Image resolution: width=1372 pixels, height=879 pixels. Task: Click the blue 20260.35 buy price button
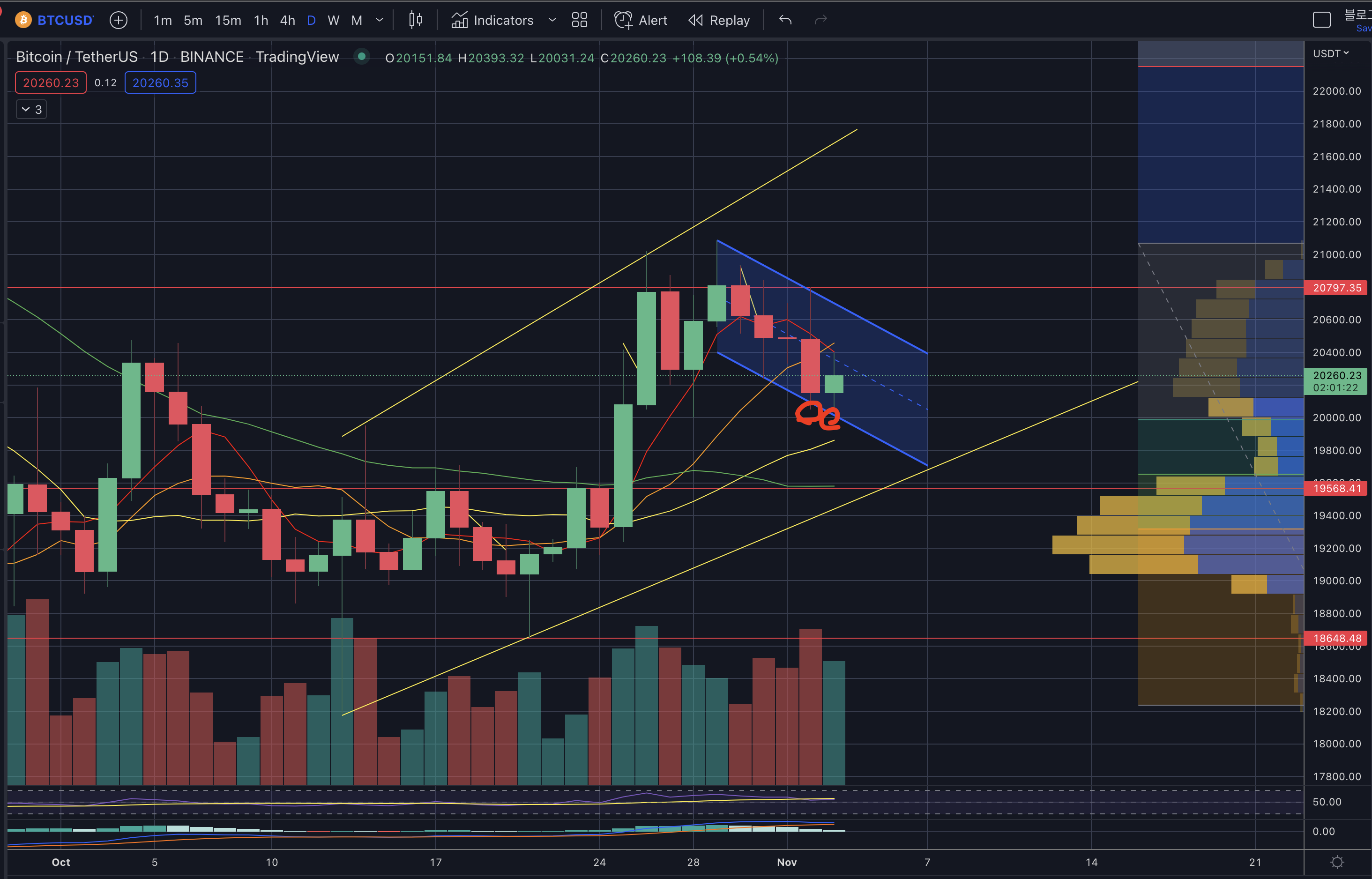pos(160,83)
